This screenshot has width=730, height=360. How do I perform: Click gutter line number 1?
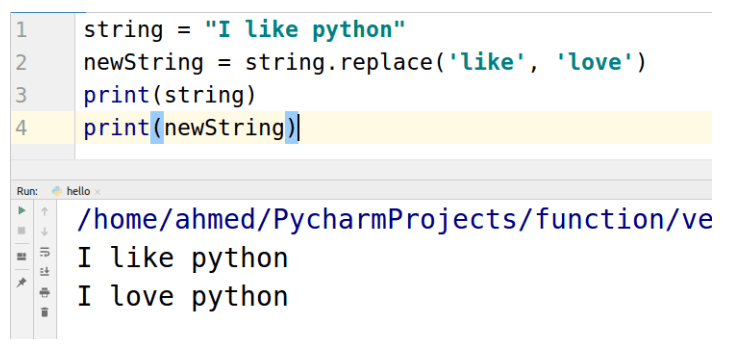[x=21, y=30]
